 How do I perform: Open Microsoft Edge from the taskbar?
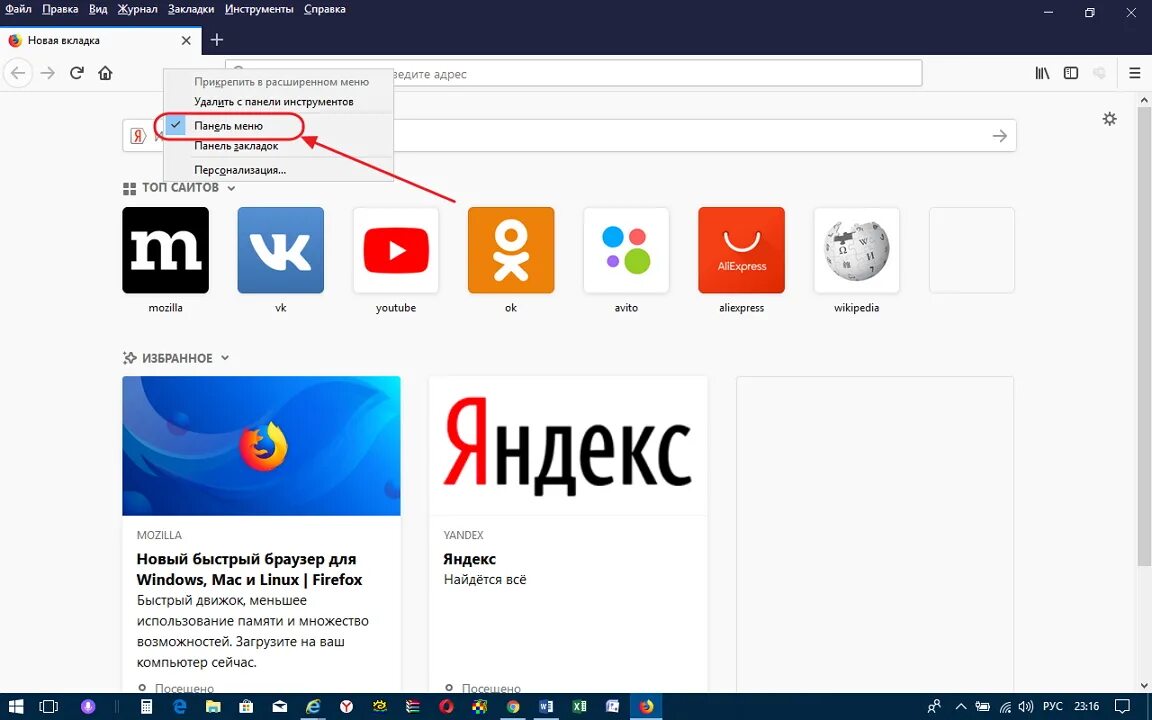[x=180, y=707]
